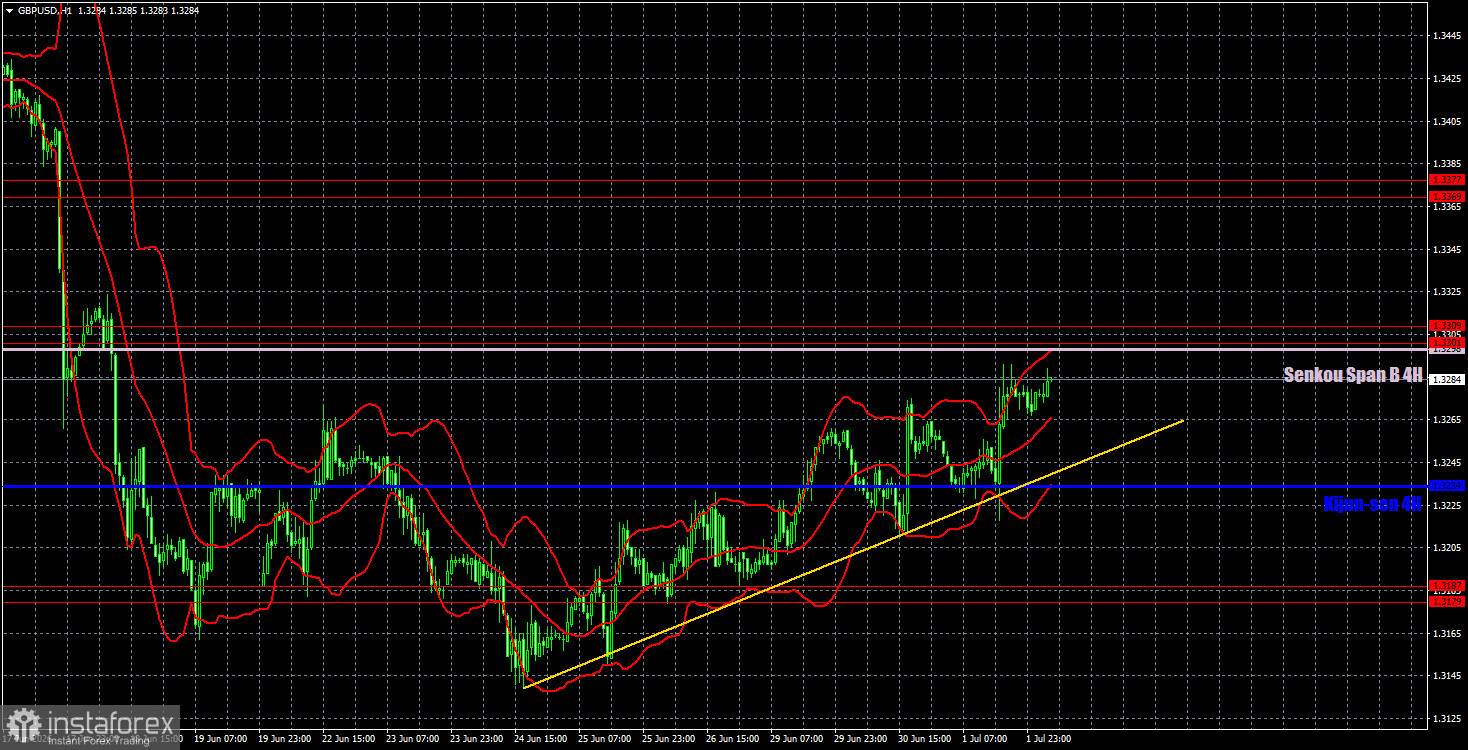This screenshot has width=1468, height=750.
Task: Click the 1.3245 price scale value
Action: point(1446,464)
